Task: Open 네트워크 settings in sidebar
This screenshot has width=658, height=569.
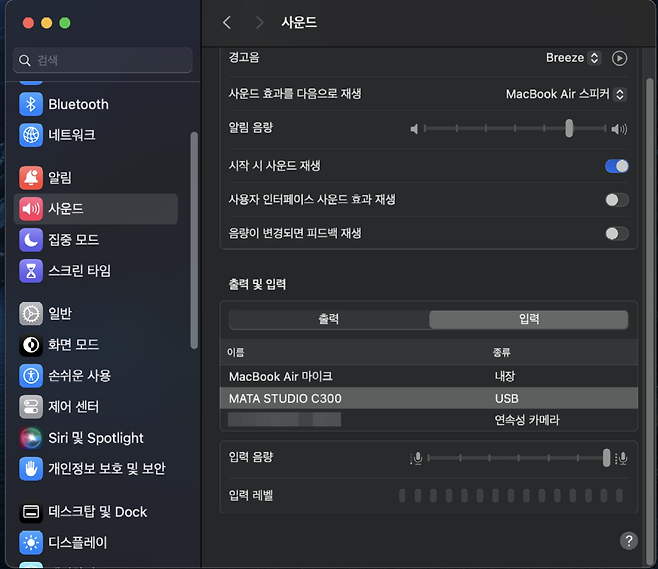Action: click(x=31, y=135)
